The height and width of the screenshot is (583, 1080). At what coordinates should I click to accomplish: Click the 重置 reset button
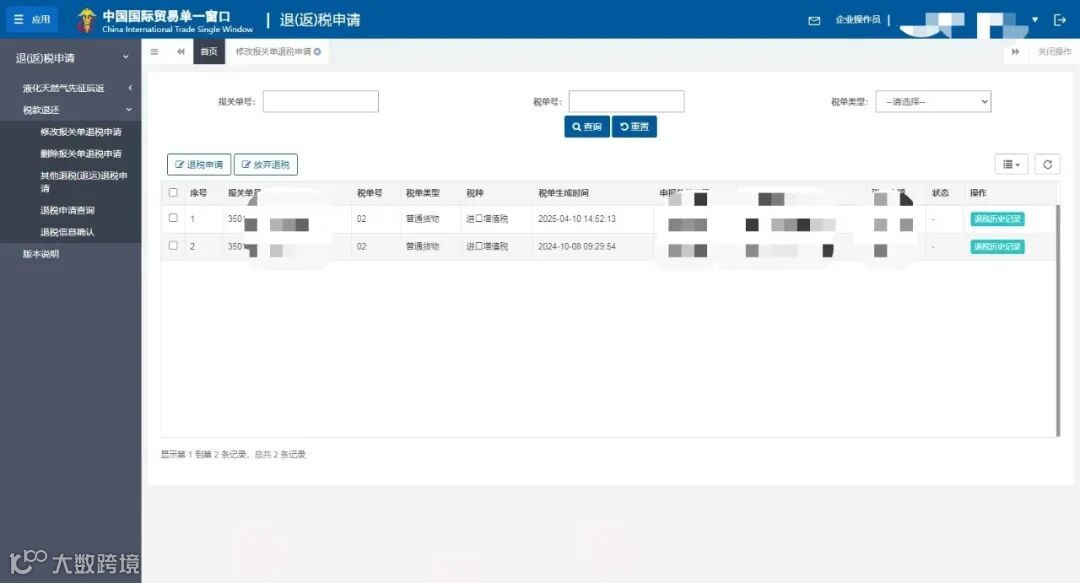click(x=634, y=127)
